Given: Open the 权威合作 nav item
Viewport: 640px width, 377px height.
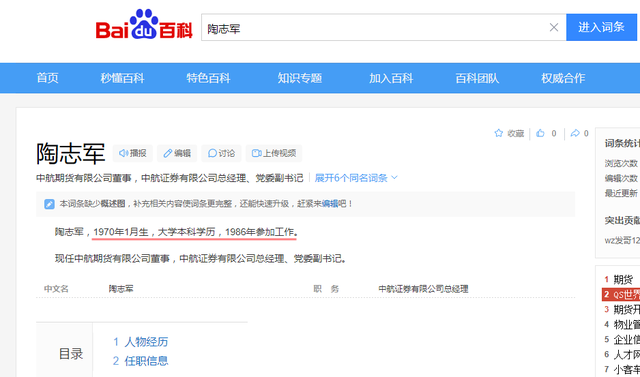Looking at the screenshot, I should click(563, 78).
